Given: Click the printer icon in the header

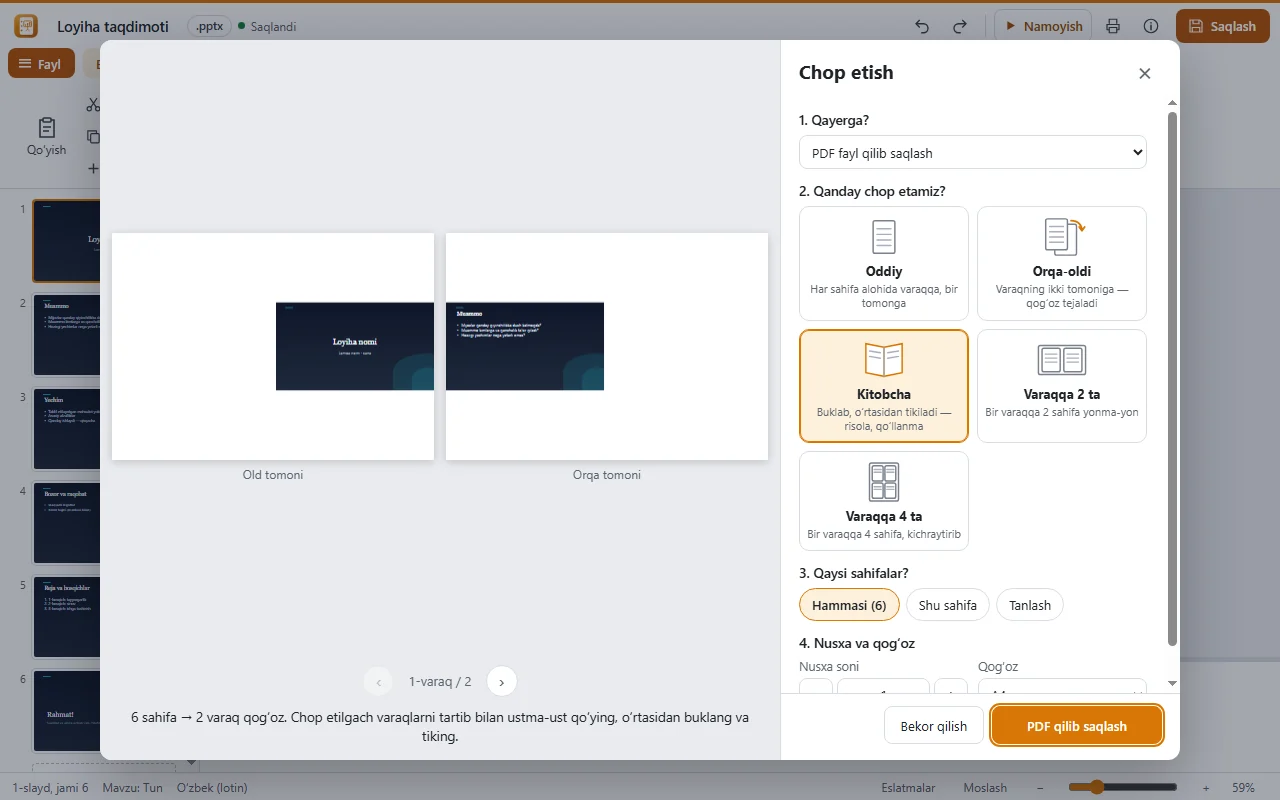Looking at the screenshot, I should [x=1113, y=27].
